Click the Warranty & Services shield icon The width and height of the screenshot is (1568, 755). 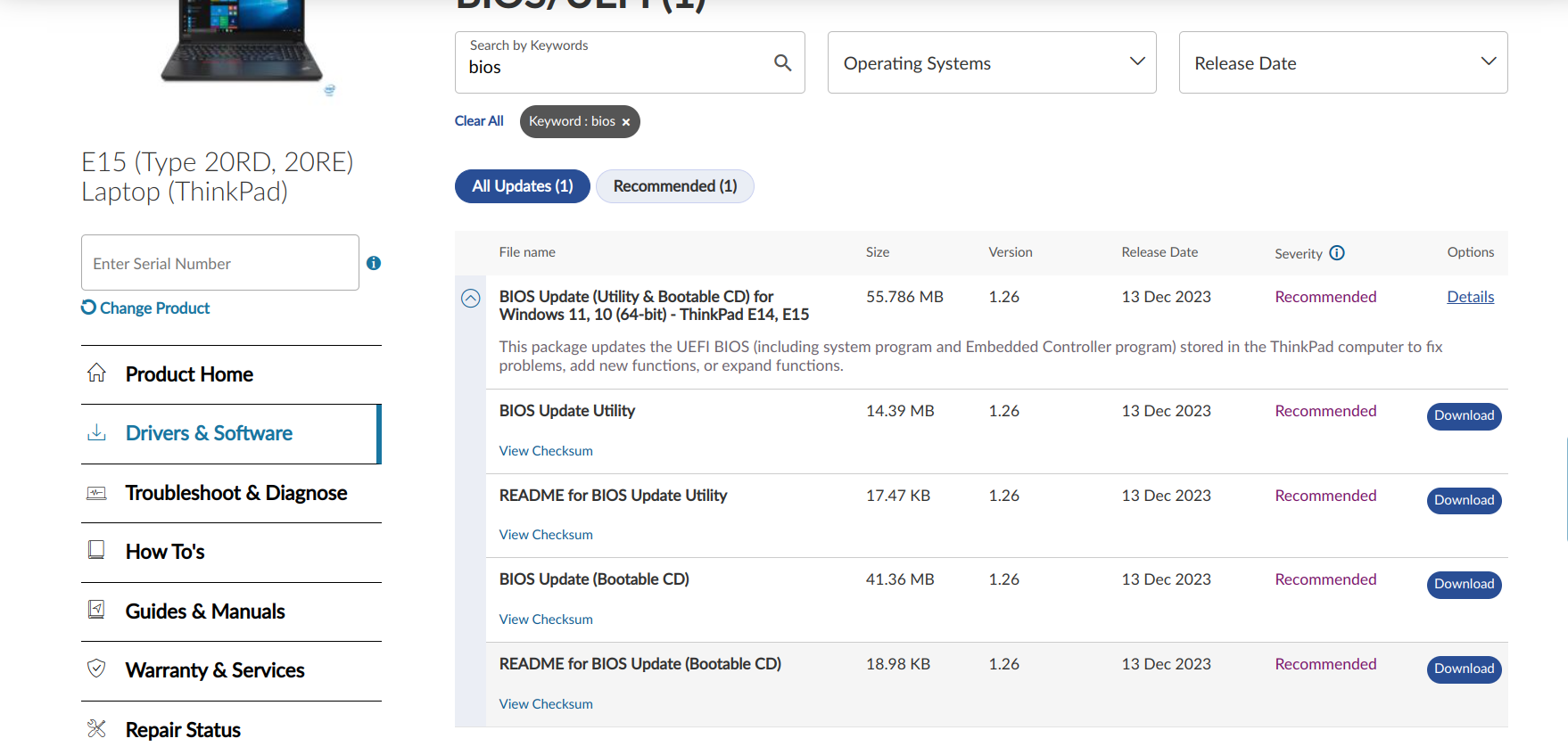click(96, 669)
